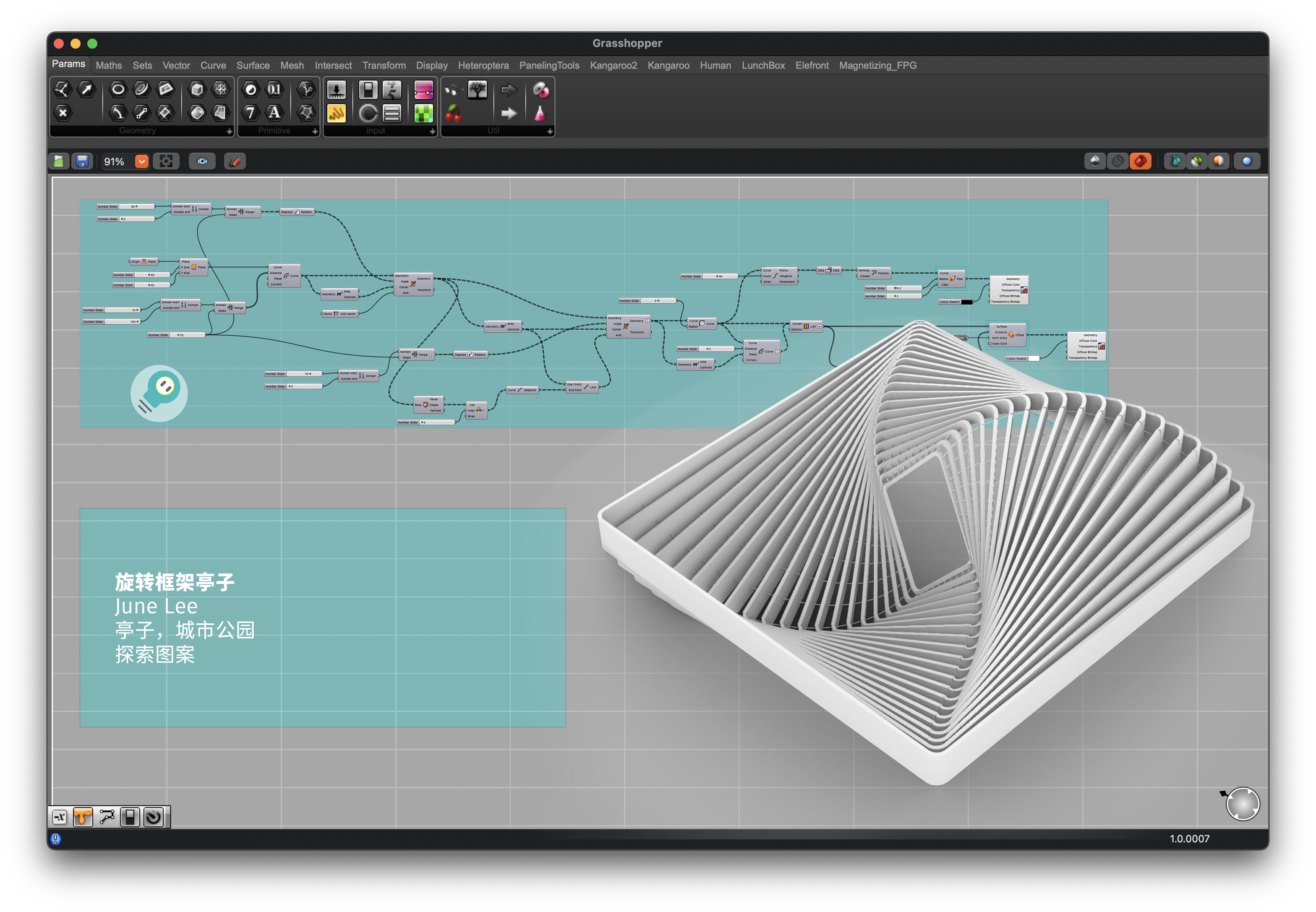
Task: Select the Gradient input component icon
Action: (423, 90)
